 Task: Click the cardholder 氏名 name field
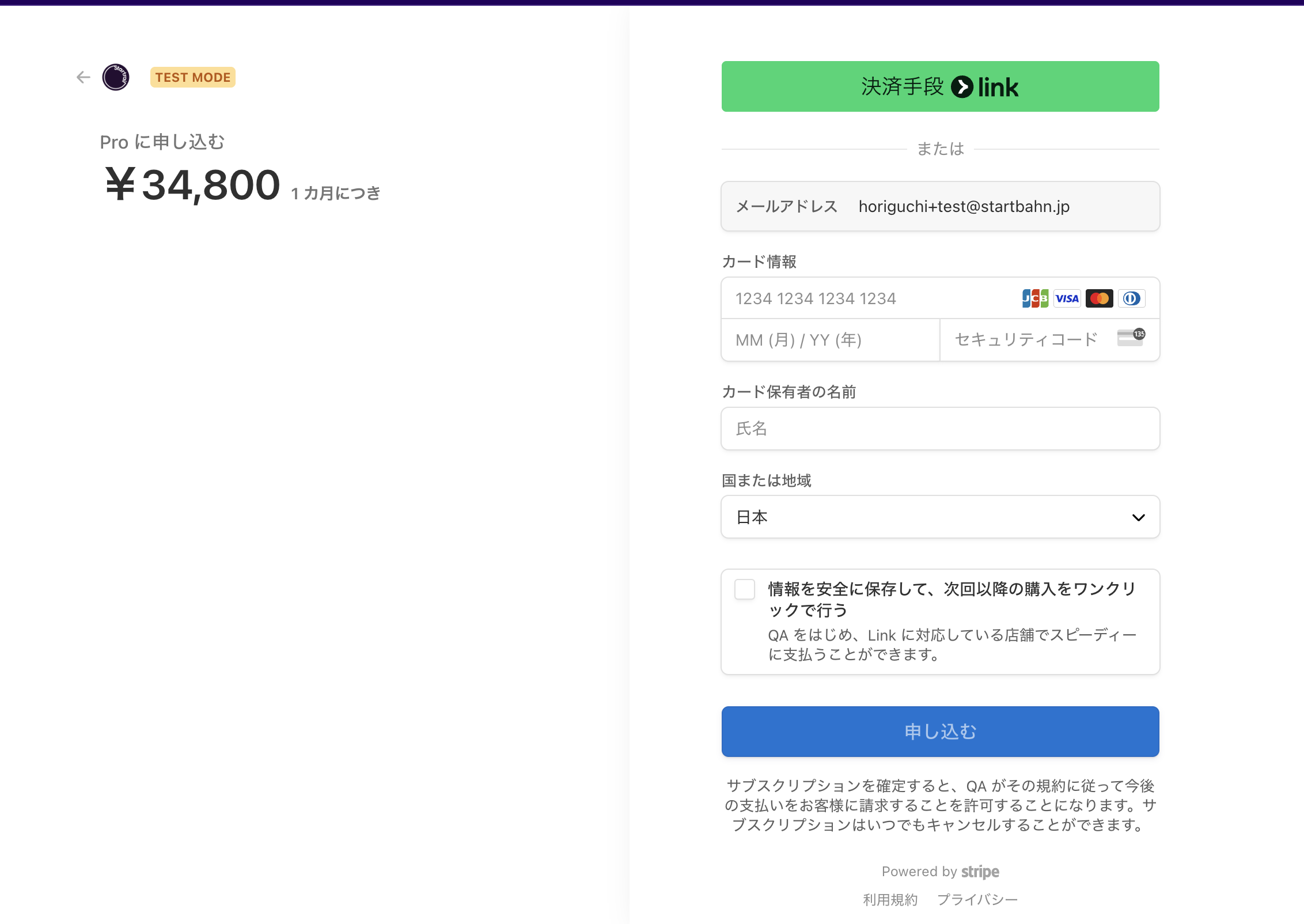point(940,429)
